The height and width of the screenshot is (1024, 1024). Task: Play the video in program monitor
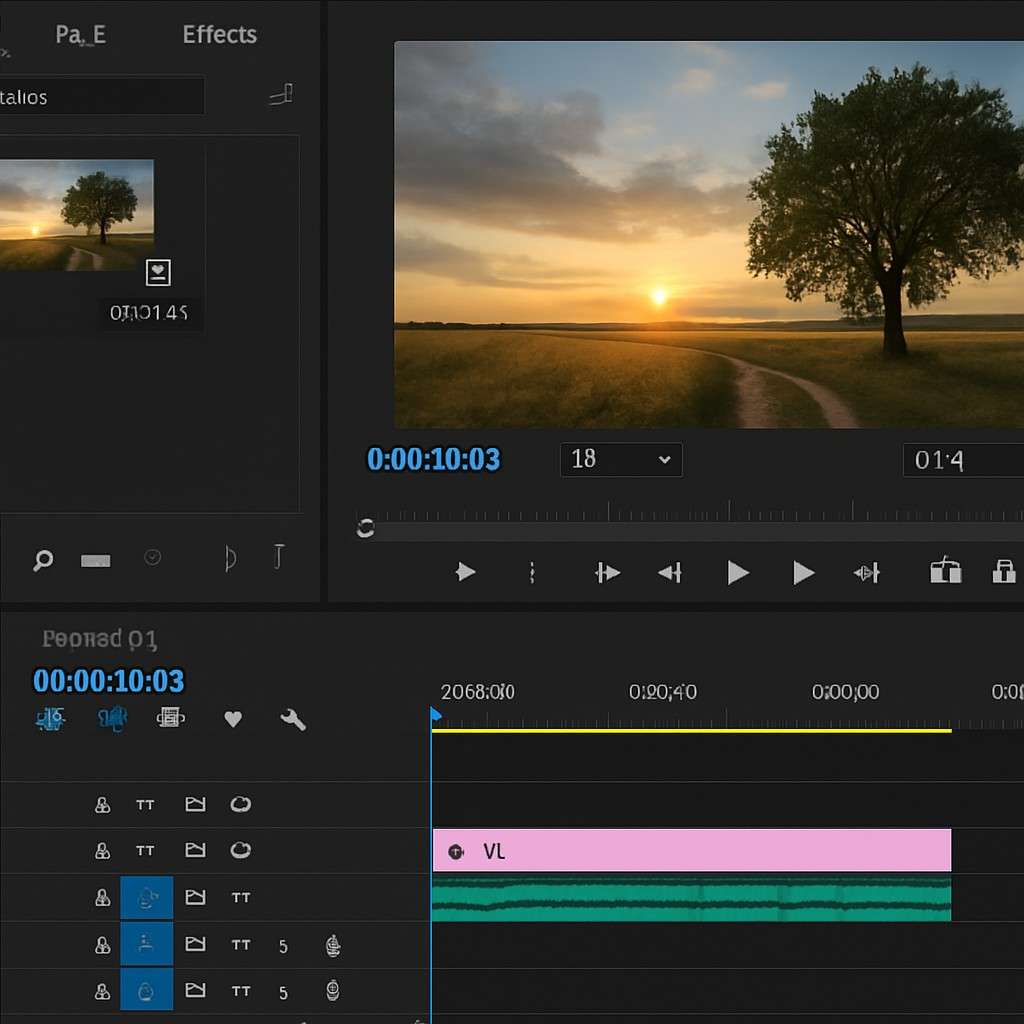[x=738, y=573]
